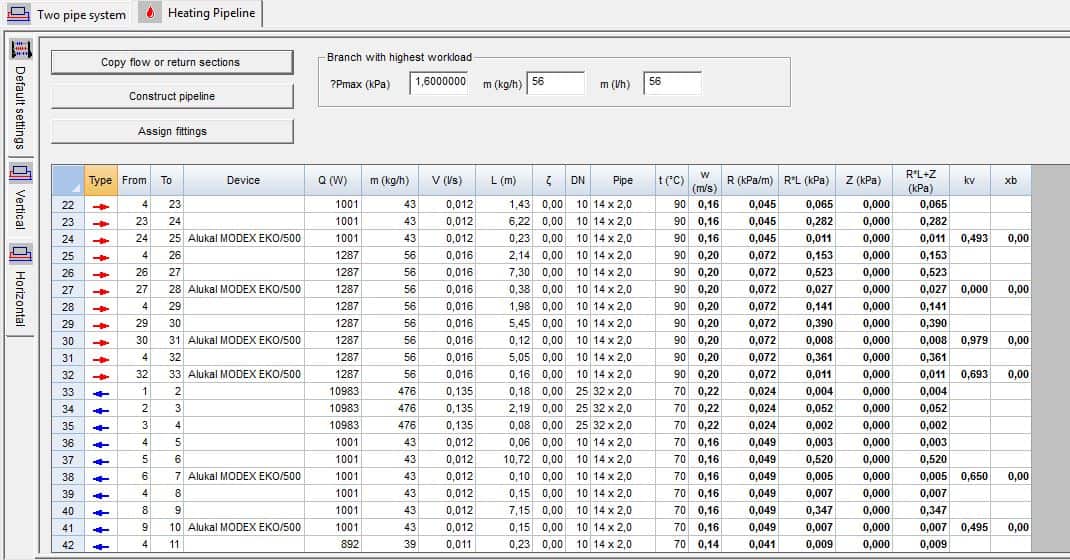The image size is (1070, 560).
Task: Click the blue return arrow in row 33
Action: click(x=101, y=391)
